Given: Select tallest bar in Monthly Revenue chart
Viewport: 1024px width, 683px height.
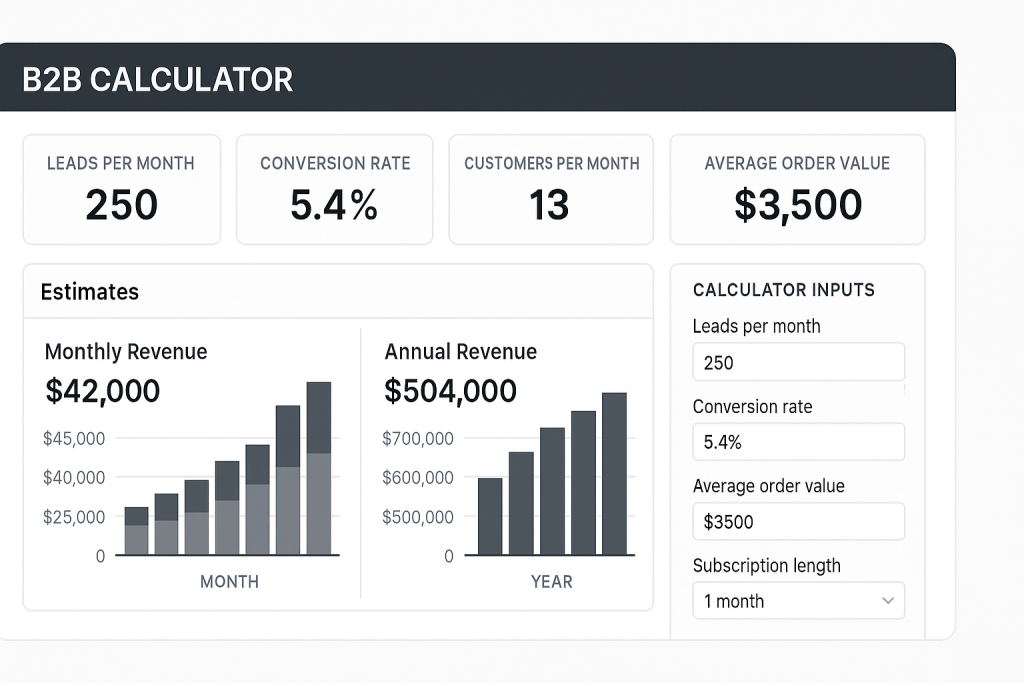Looking at the screenshot, I should [319, 468].
